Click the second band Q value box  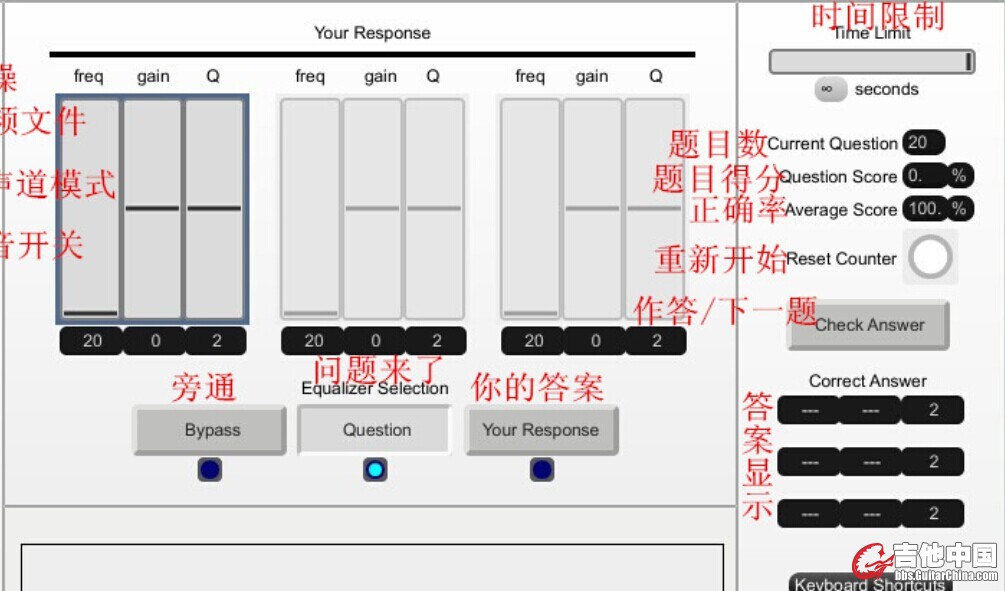coord(435,341)
